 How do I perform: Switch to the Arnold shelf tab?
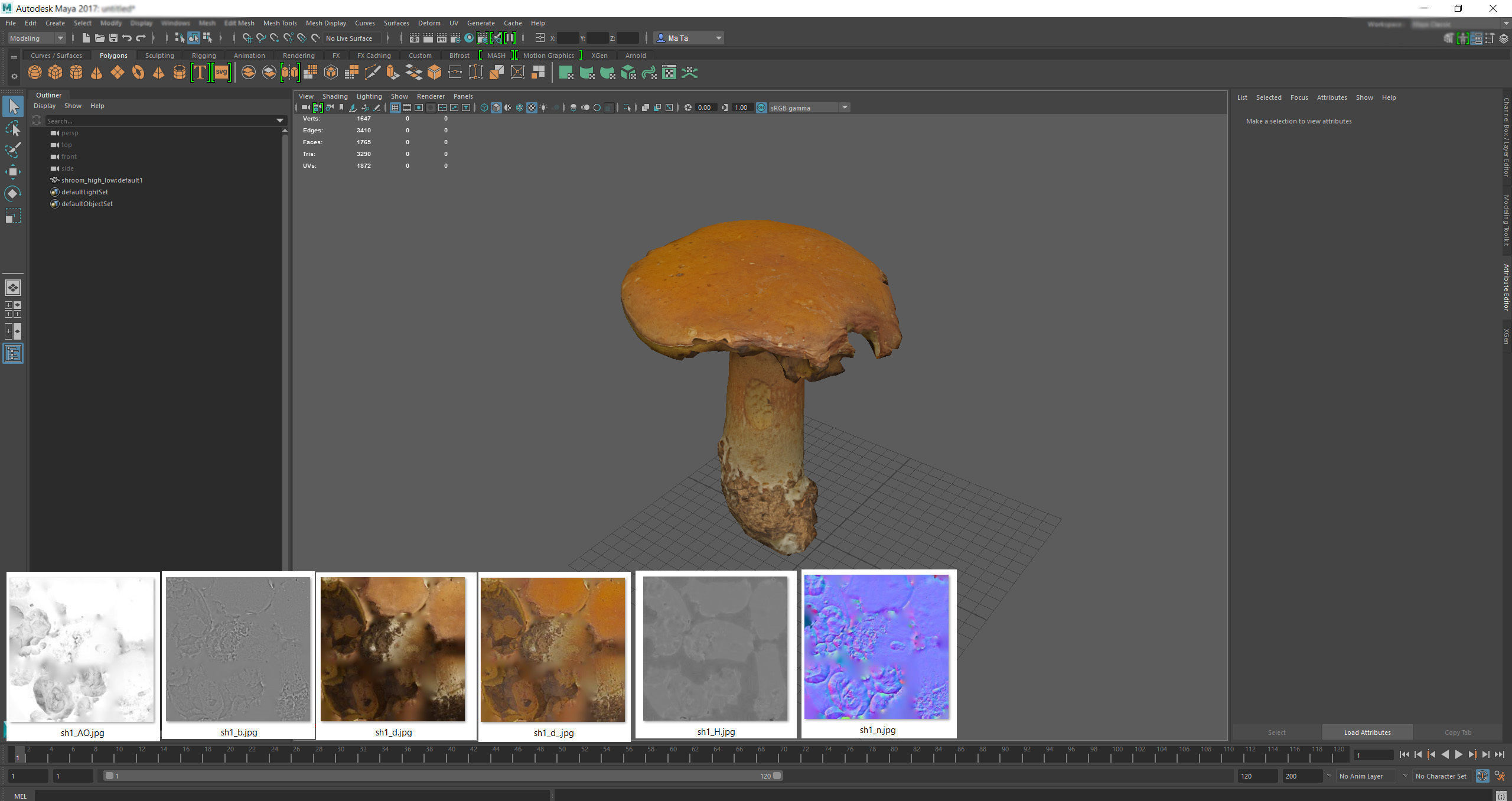pos(636,56)
